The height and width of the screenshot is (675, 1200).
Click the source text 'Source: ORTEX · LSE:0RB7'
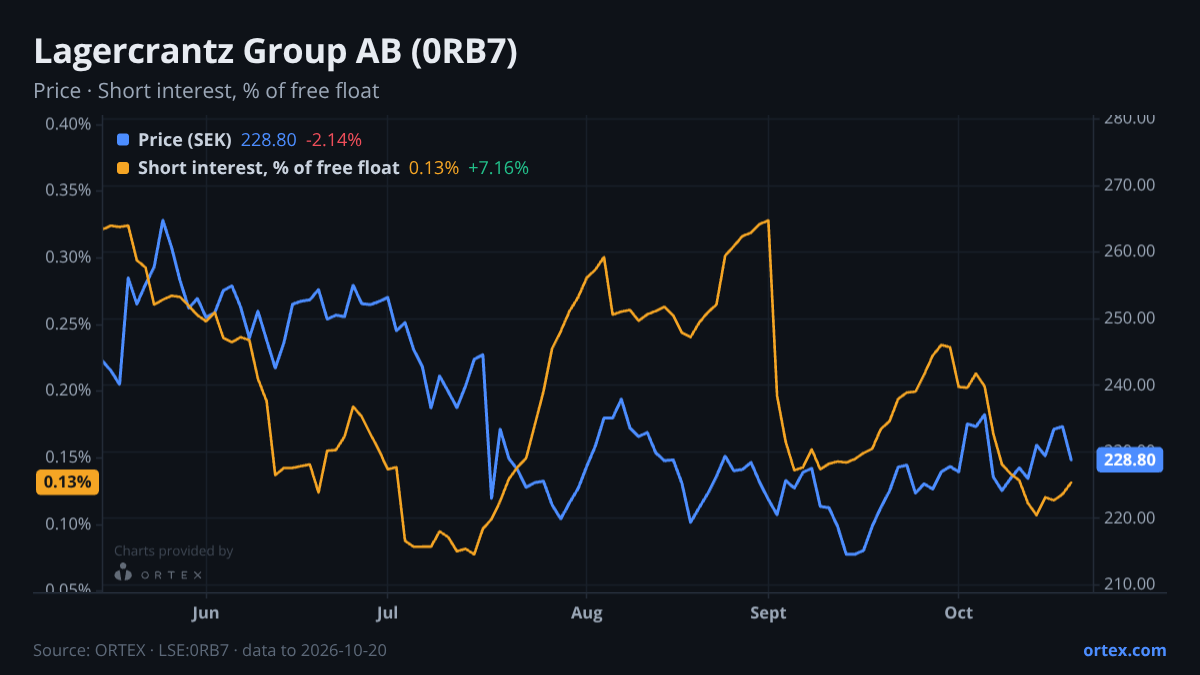[133, 650]
